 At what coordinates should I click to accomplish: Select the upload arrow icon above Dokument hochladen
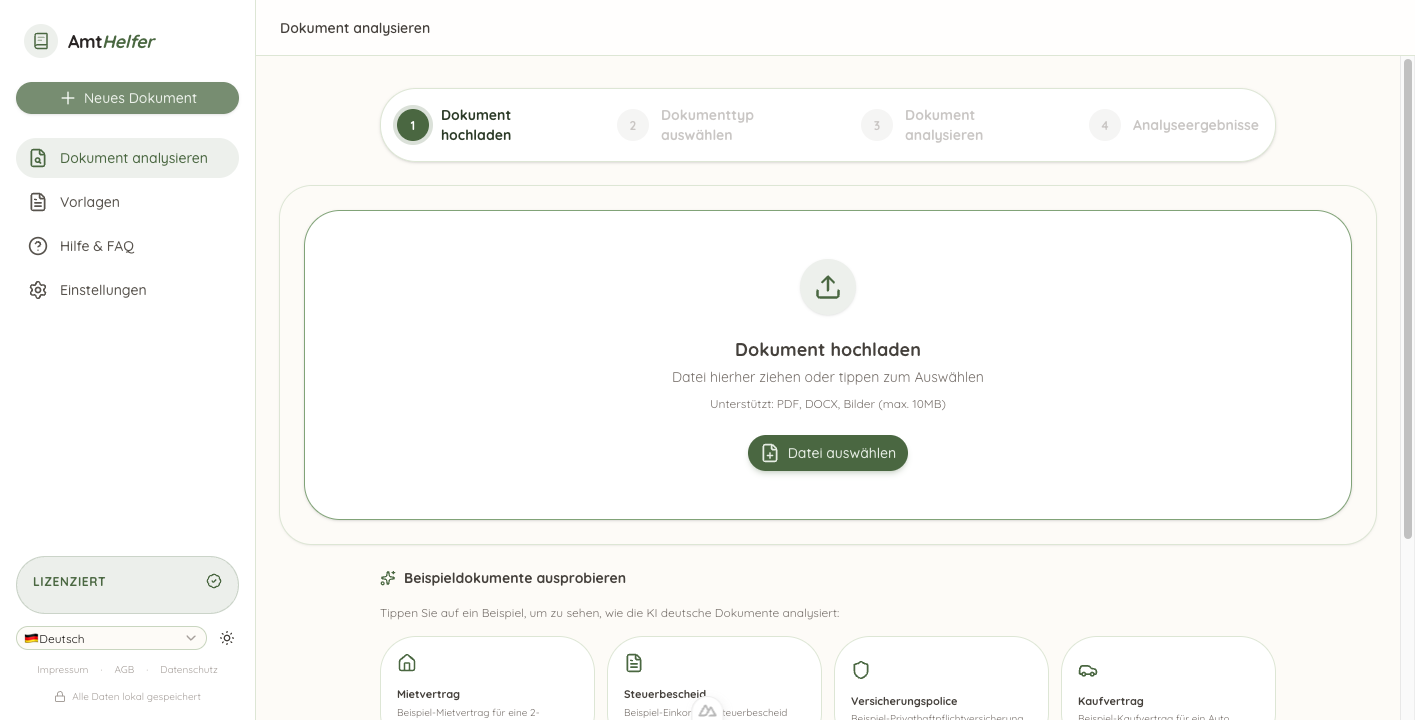pos(827,287)
